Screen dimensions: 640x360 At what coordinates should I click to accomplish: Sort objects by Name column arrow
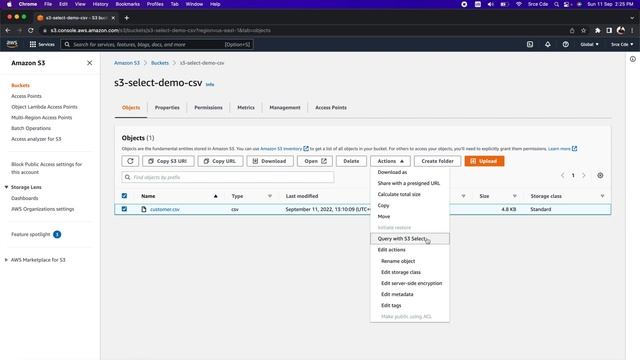pos(216,196)
